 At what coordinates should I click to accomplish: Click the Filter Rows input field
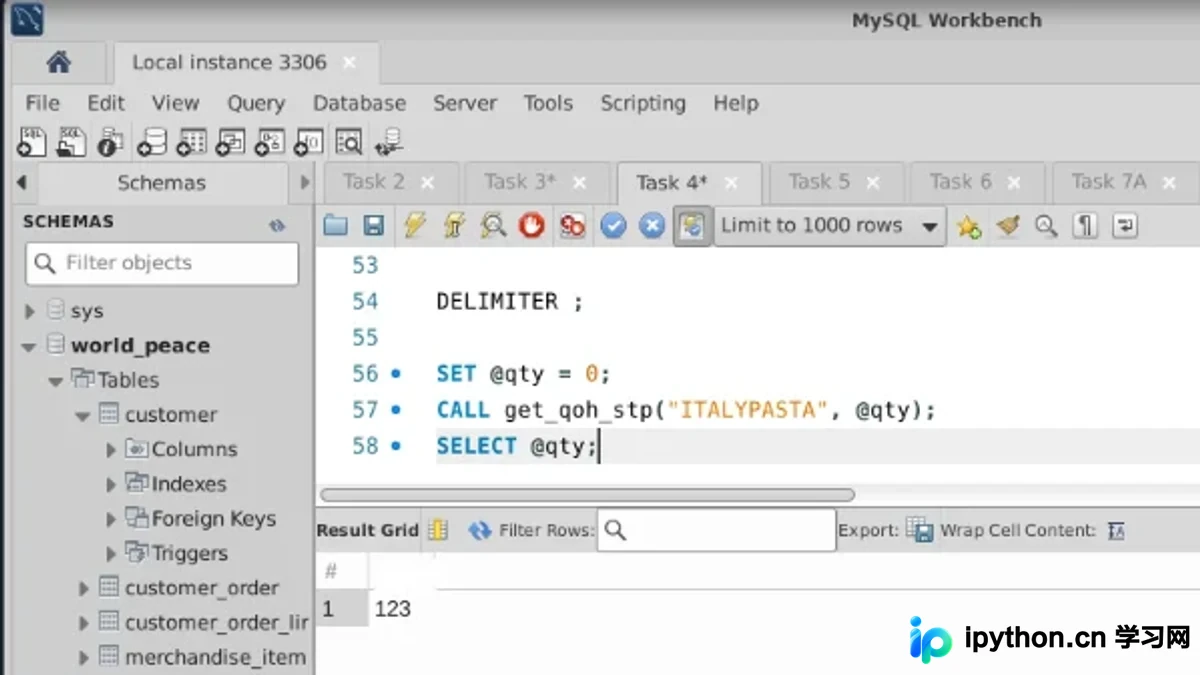tap(716, 530)
